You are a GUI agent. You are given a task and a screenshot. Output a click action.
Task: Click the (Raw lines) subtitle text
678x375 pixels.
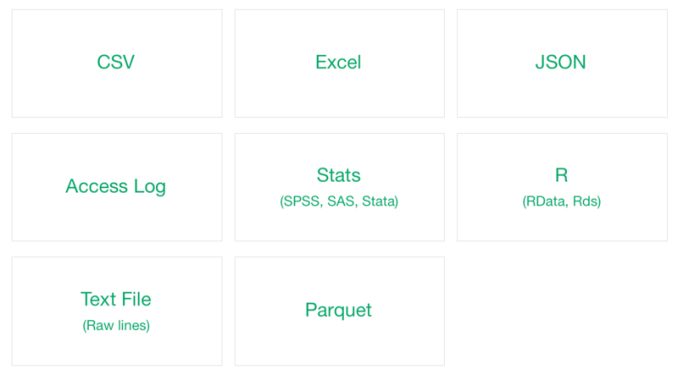[116, 326]
